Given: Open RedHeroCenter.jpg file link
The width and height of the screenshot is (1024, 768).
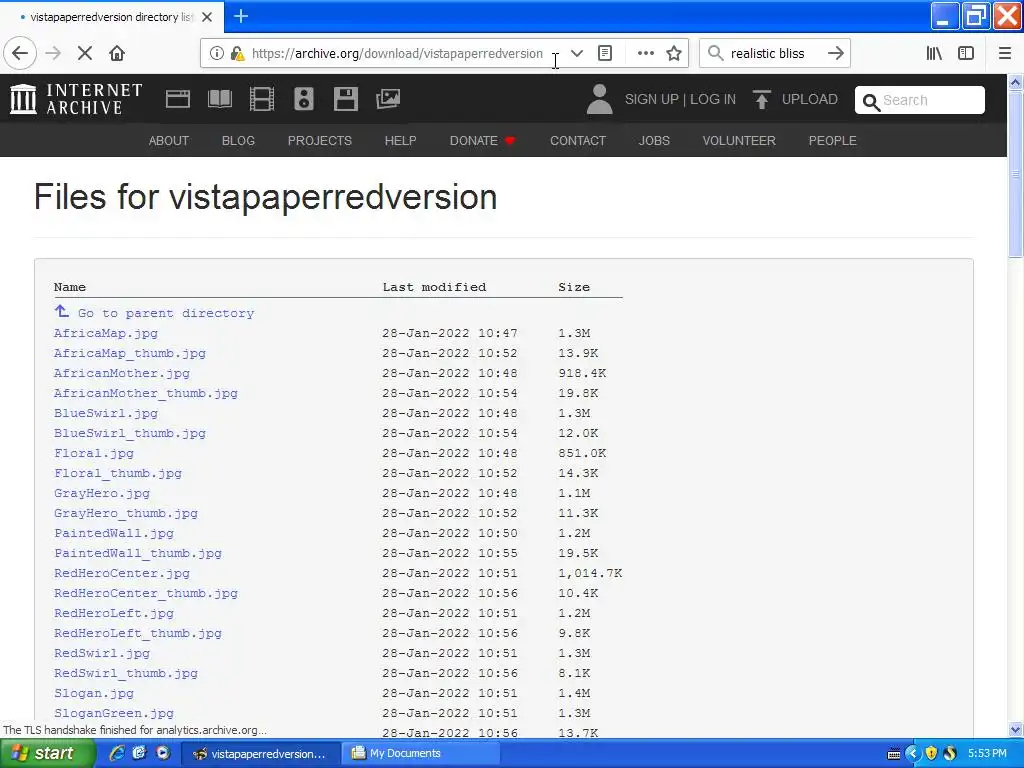Looking at the screenshot, I should [122, 573].
